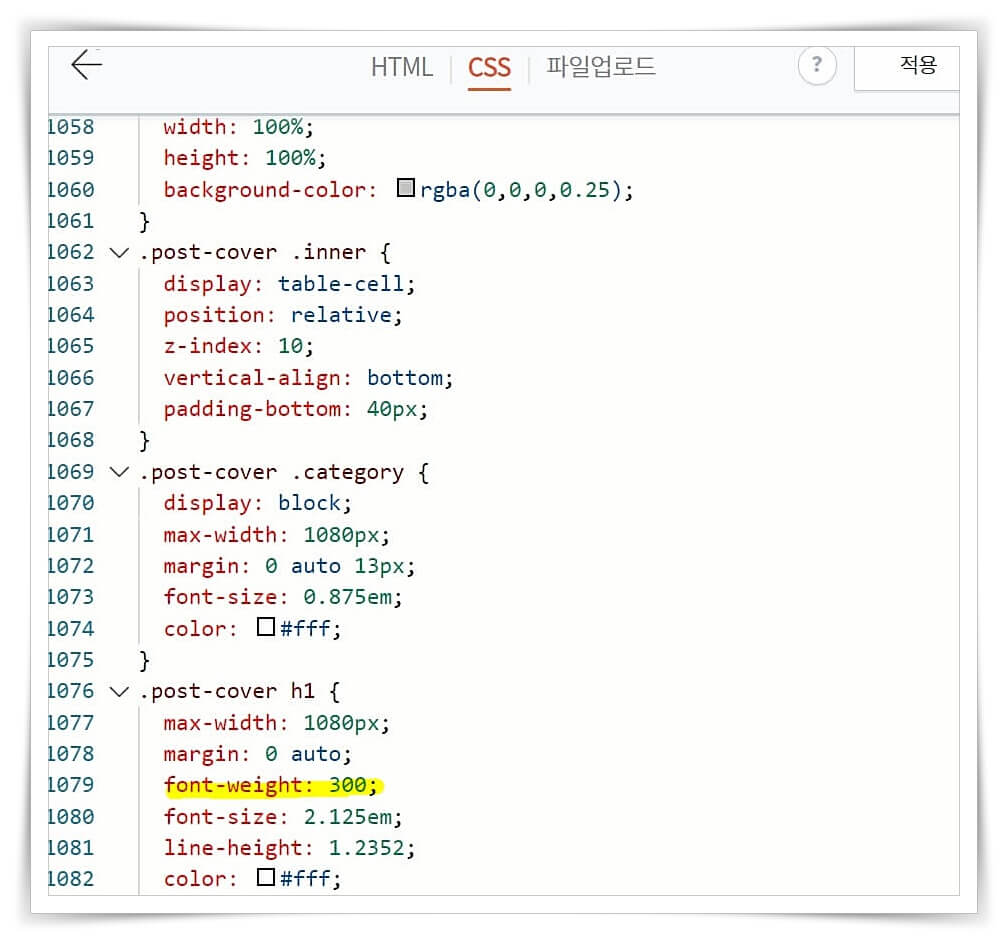Collapse the .post-cover h1 rule block
1008x944 pixels.
pyautogui.click(x=118, y=690)
